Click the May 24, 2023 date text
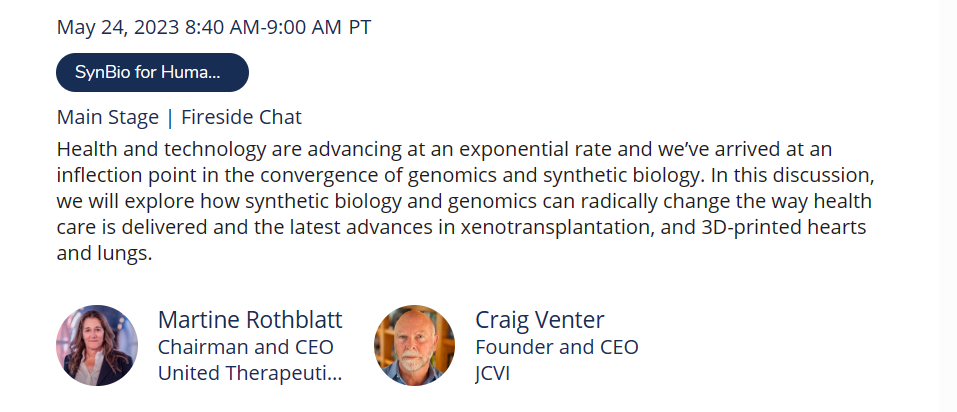The height and width of the screenshot is (412, 957). [118, 27]
